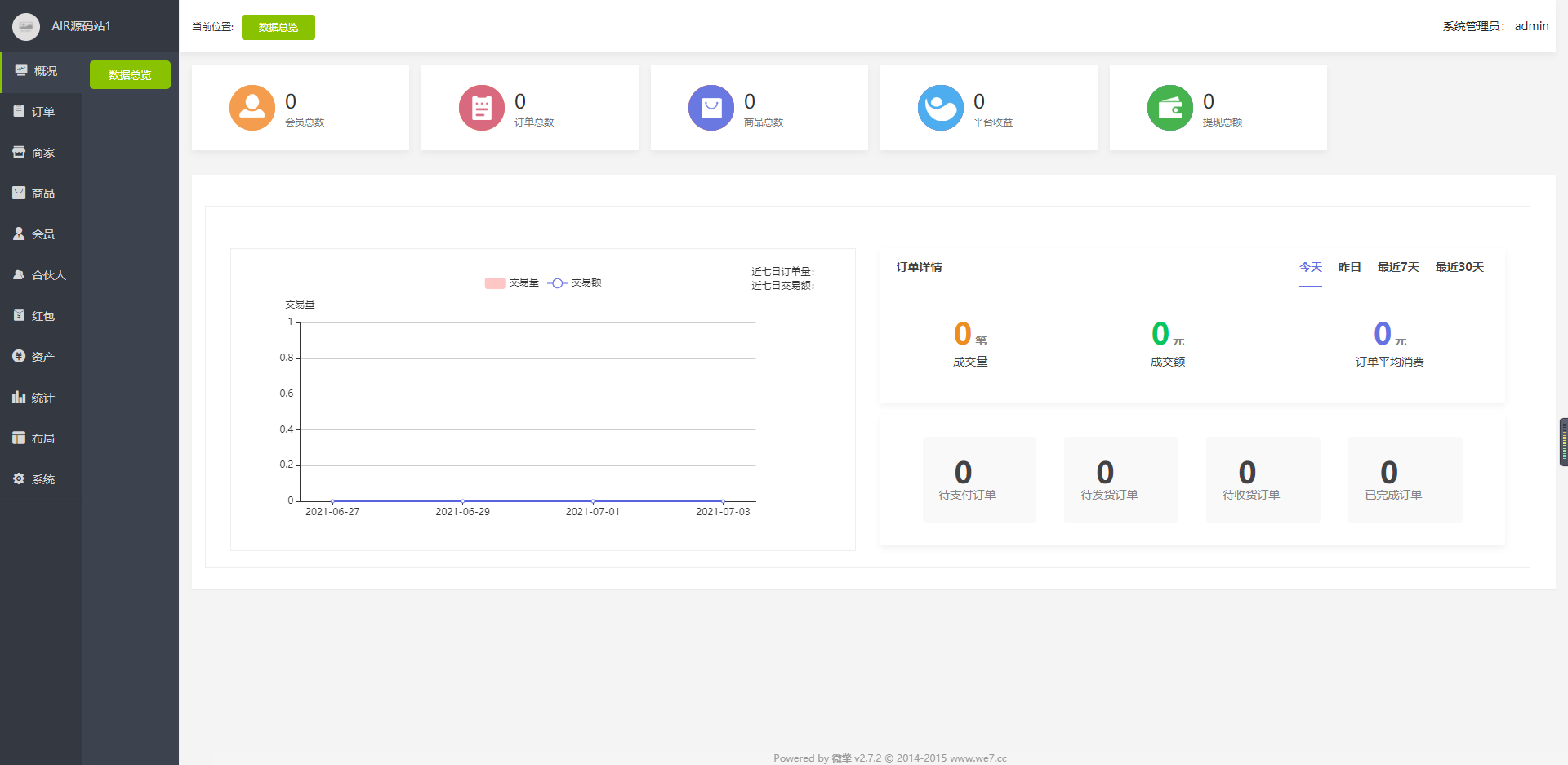1568x765 pixels.
Task: Click the orange 会员总数 member icon
Action: [x=252, y=108]
